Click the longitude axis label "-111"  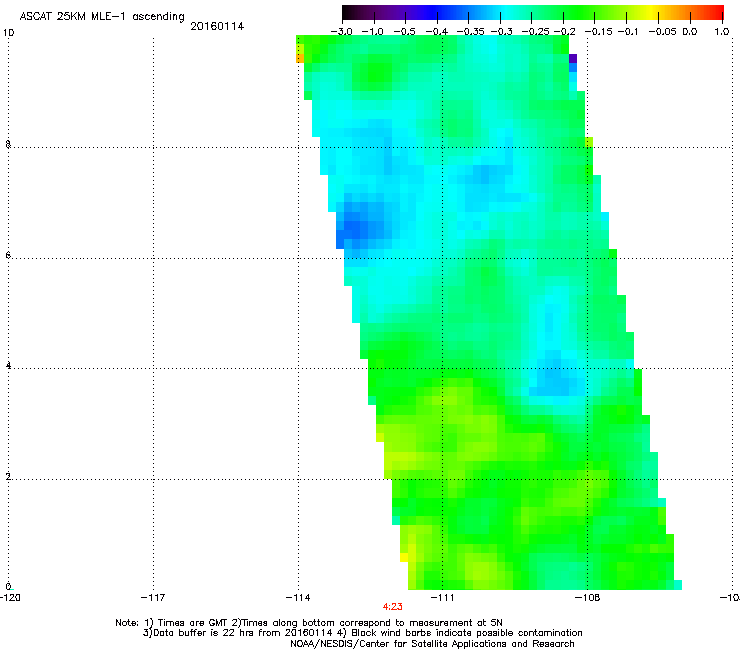(442, 597)
